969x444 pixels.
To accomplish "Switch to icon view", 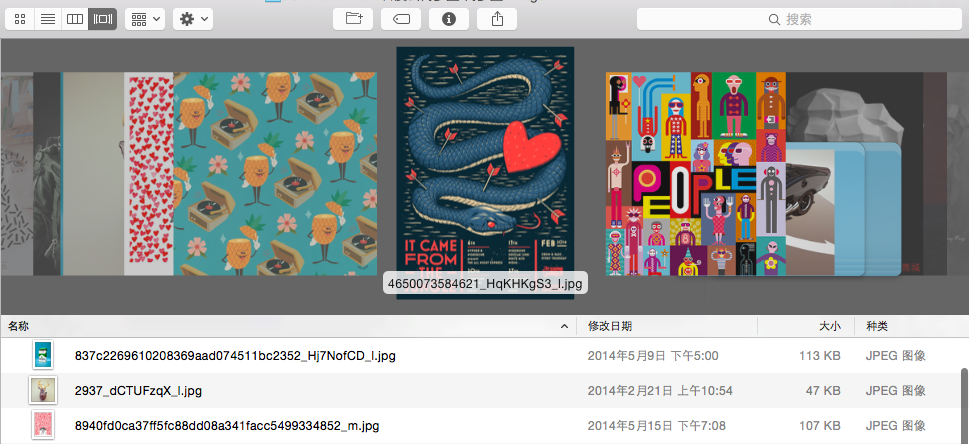I will tap(20, 19).
